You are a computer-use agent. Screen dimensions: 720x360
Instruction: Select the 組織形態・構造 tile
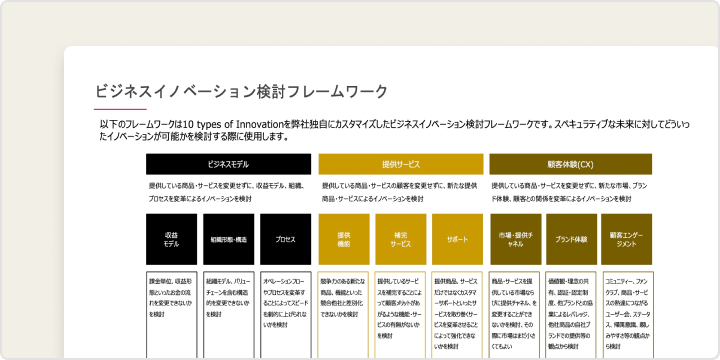(229, 239)
